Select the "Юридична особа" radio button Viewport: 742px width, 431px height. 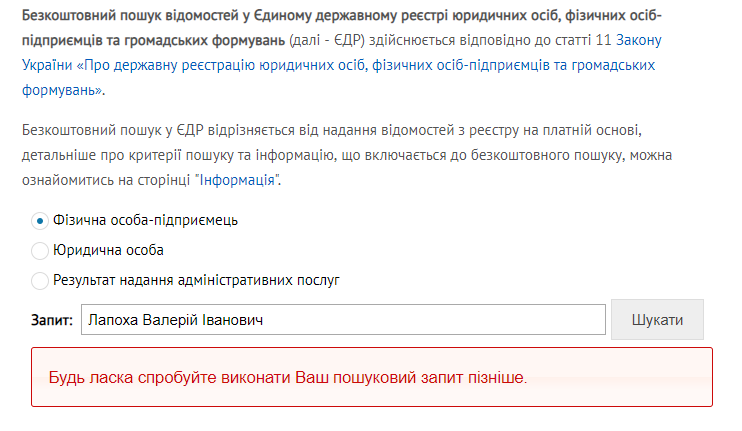tap(40, 250)
